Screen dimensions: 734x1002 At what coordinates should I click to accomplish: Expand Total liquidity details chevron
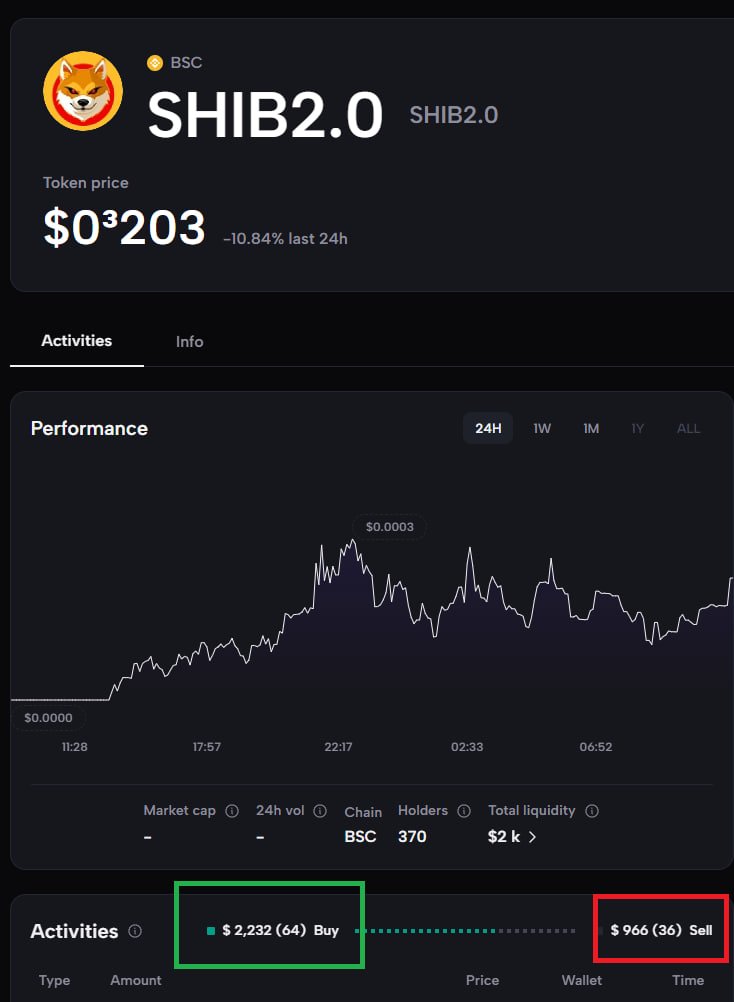532,837
